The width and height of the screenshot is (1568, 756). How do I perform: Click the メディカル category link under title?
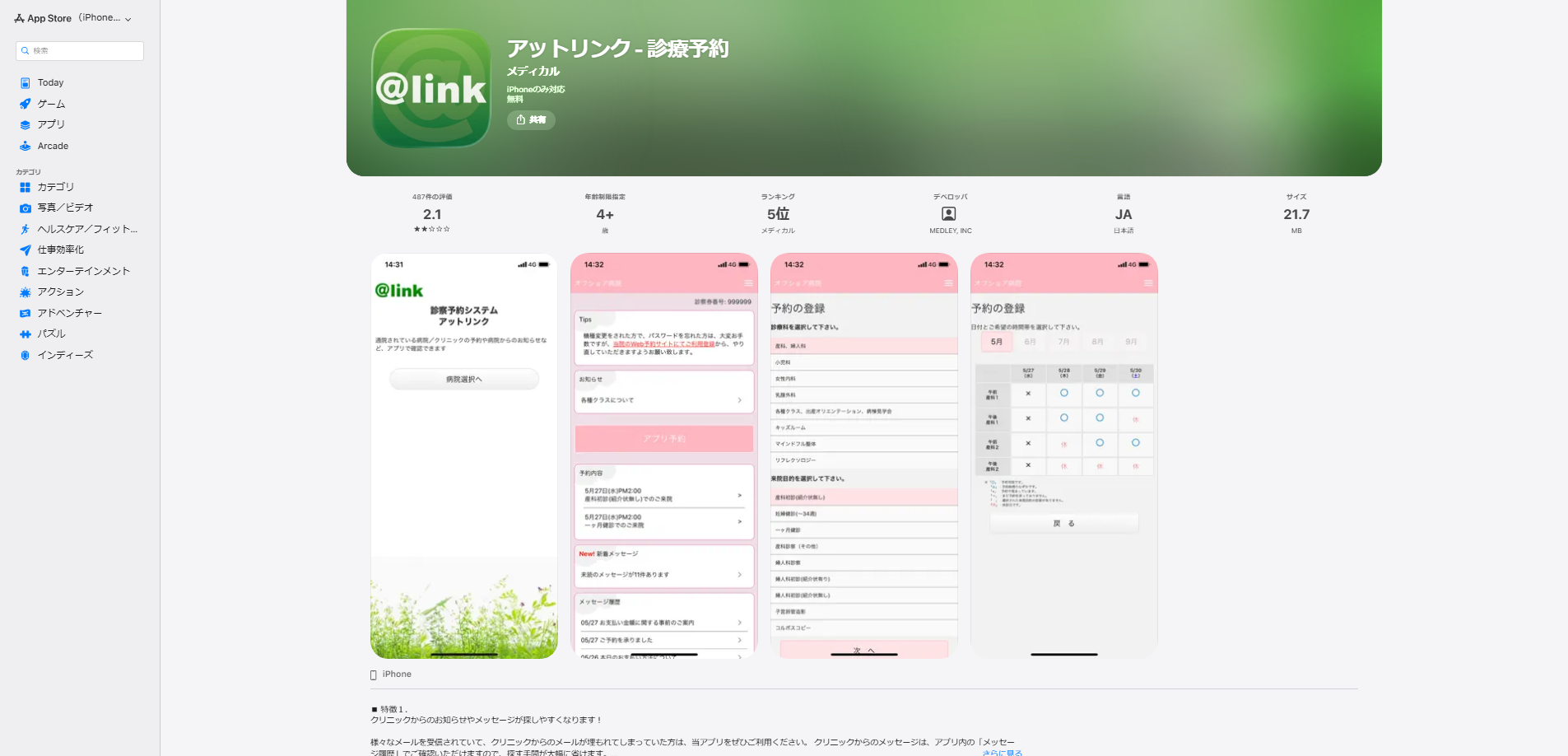tap(533, 72)
